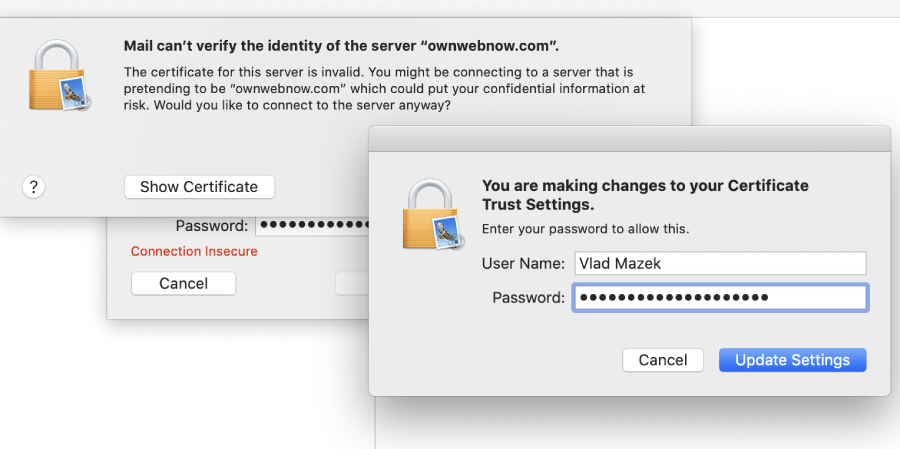Click the red Connection Insecure warning text
Viewport: 900px width, 449px height.
pyautogui.click(x=194, y=251)
